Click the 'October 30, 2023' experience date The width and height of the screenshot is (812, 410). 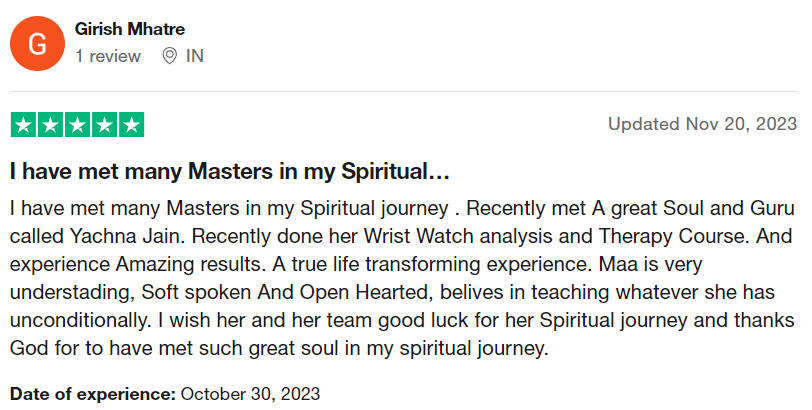(x=250, y=394)
